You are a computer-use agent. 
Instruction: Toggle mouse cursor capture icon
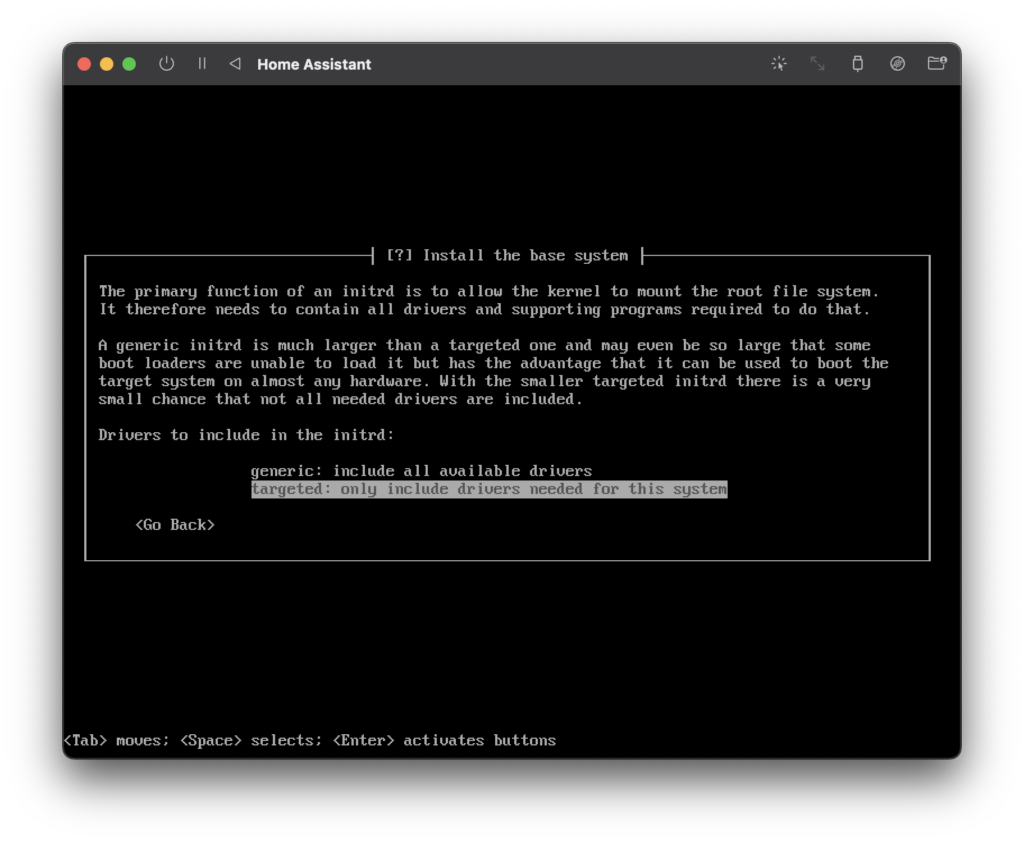point(778,64)
